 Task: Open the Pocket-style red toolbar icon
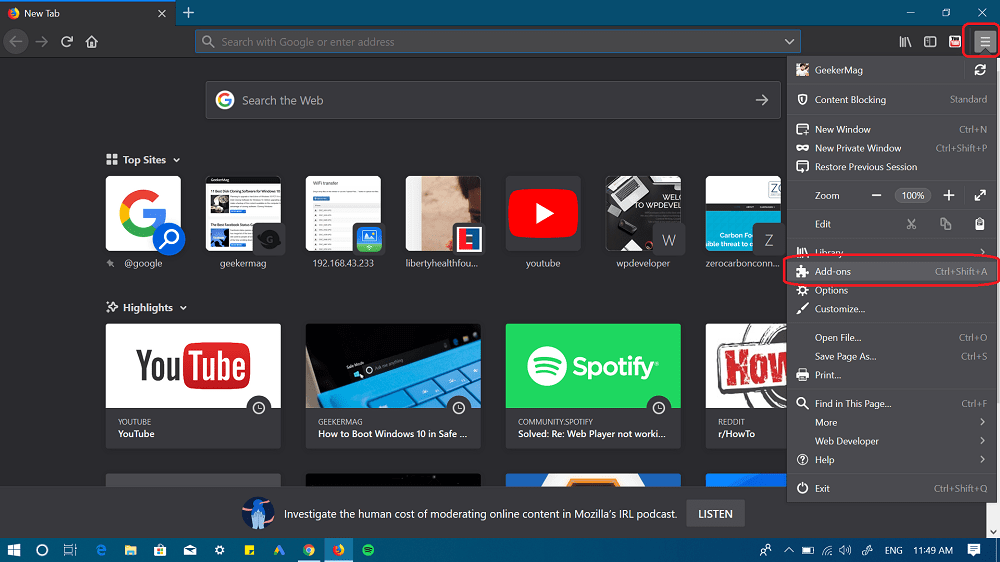(955, 41)
